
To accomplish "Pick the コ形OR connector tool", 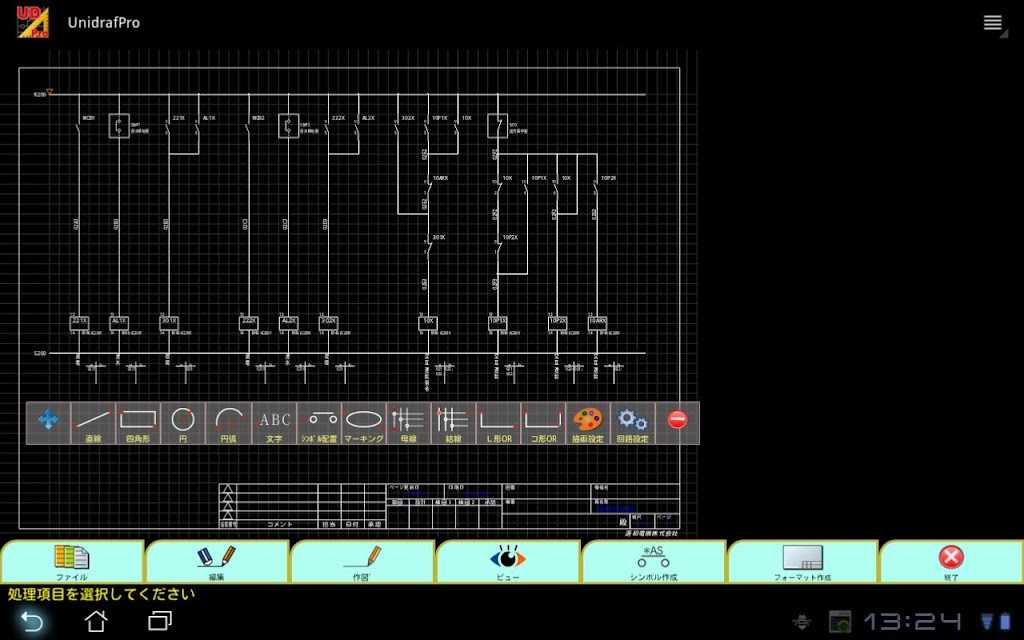I will point(543,423).
